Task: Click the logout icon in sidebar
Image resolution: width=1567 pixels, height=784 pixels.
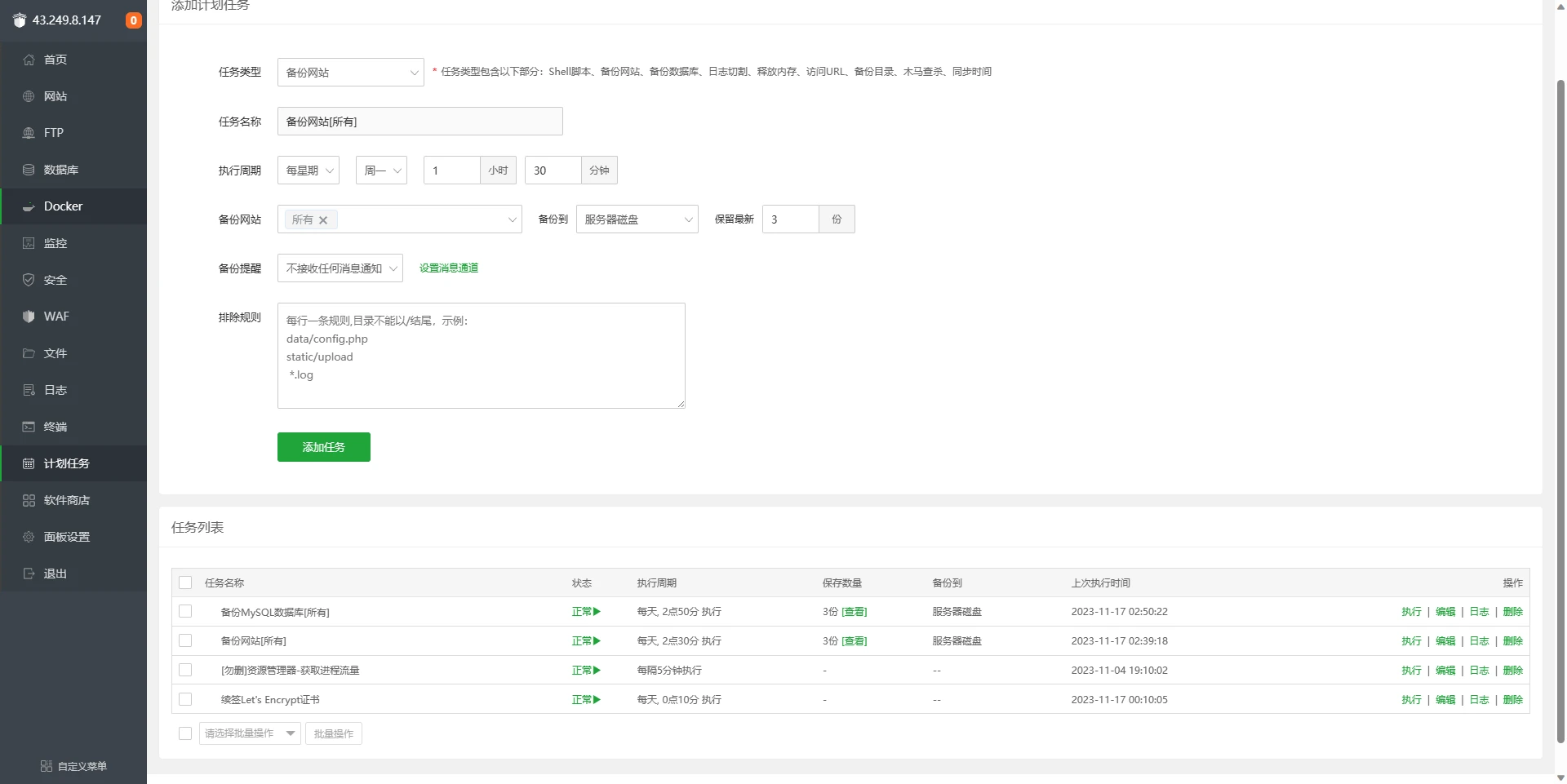Action: pos(29,574)
